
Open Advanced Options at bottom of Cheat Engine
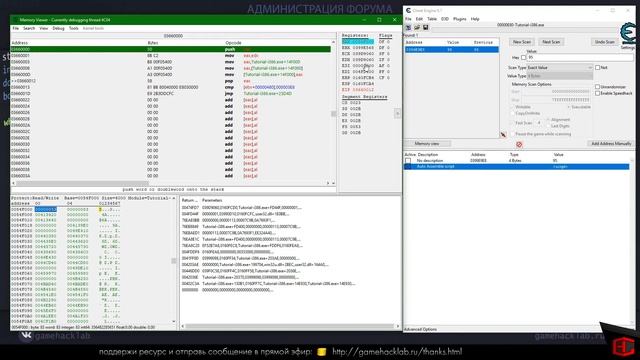tap(420, 329)
